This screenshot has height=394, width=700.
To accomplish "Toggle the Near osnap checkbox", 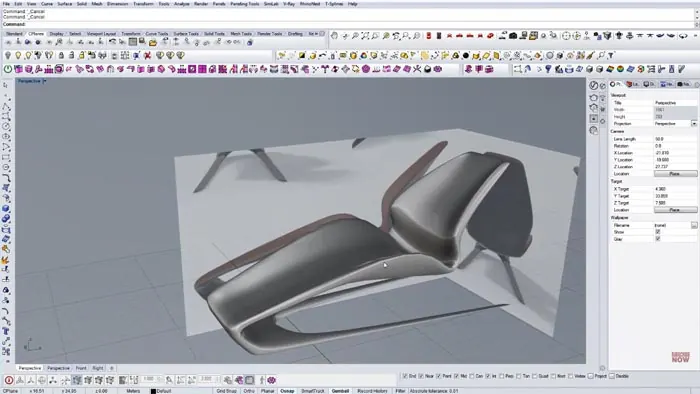I will 421,376.
